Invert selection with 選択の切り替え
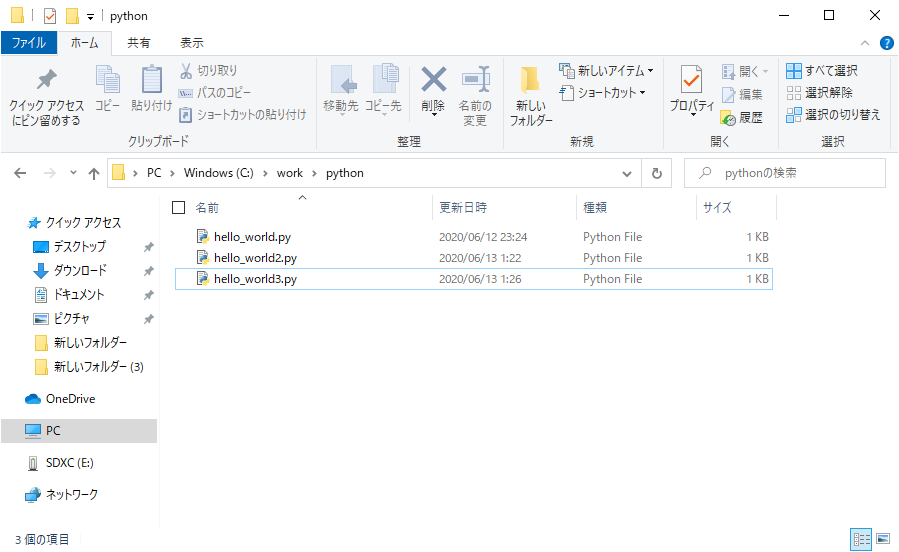This screenshot has height=552, width=899. pyautogui.click(x=833, y=115)
